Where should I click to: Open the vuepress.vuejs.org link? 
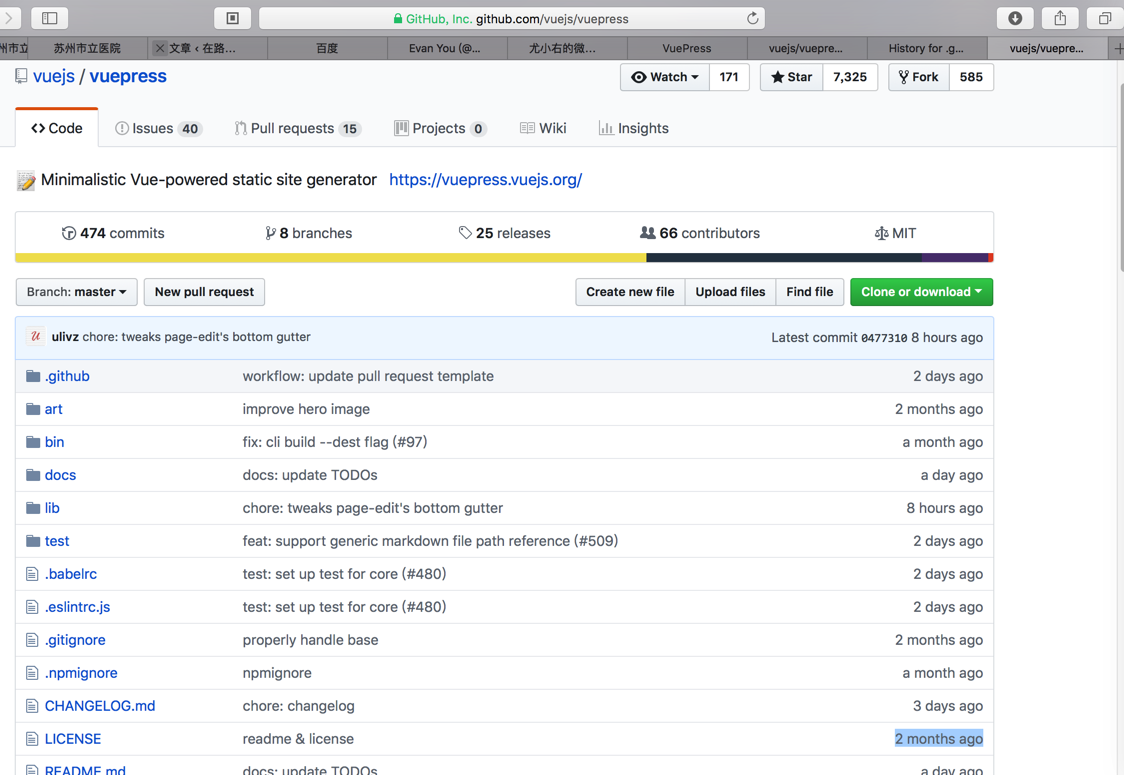click(485, 180)
